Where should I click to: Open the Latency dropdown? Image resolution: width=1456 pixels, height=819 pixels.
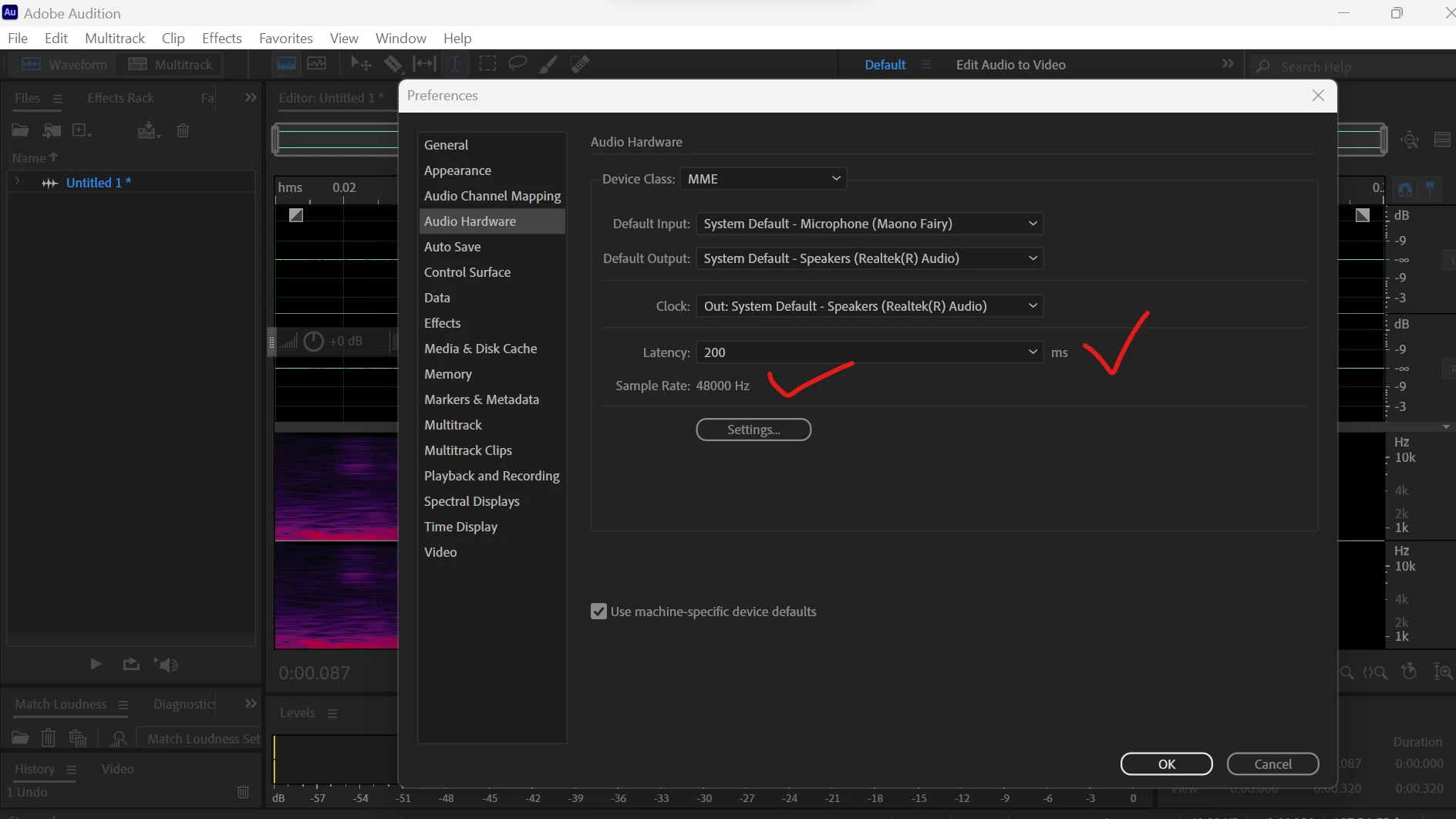869,352
